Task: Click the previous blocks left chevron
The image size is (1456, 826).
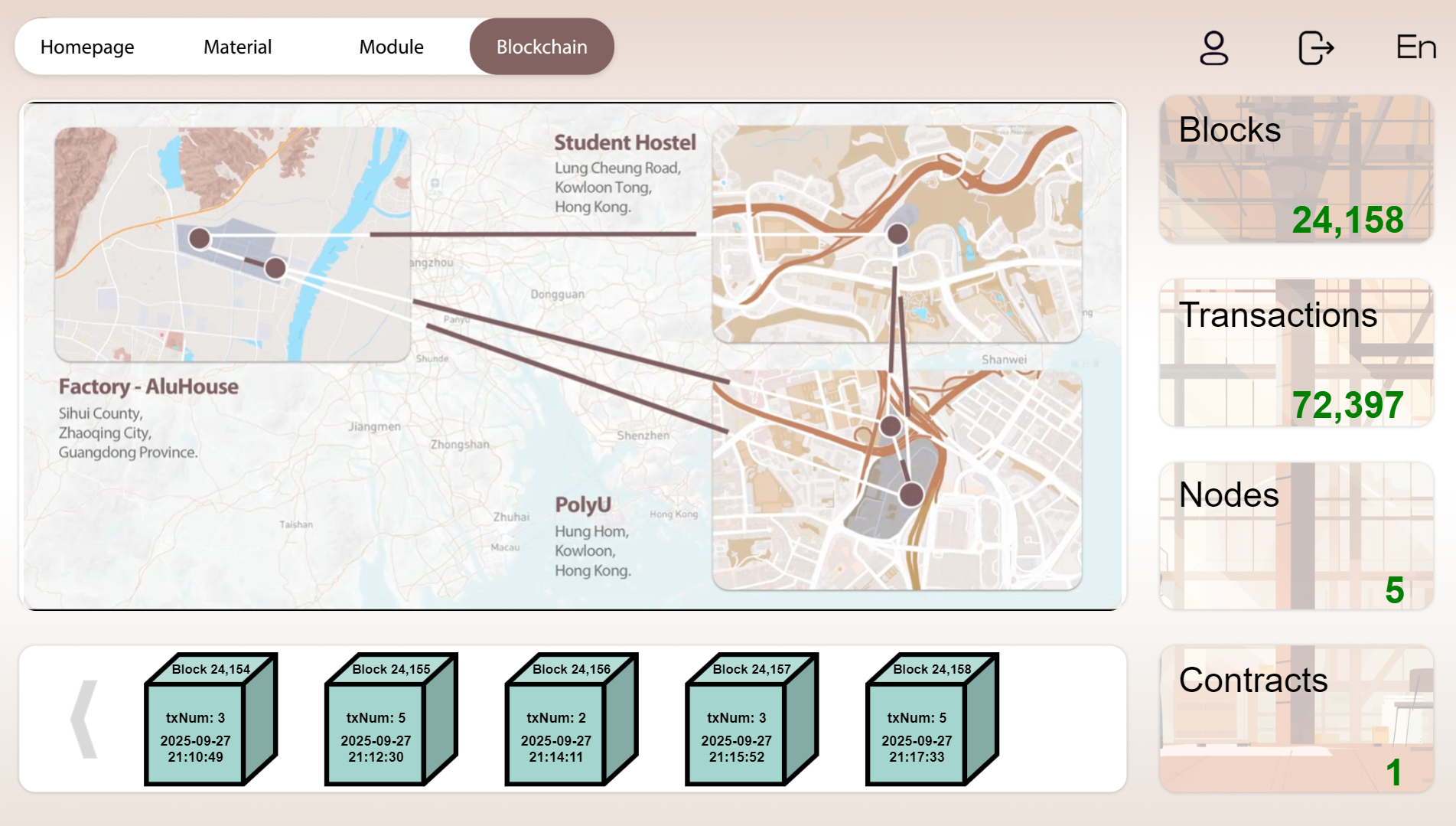Action: pyautogui.click(x=84, y=720)
